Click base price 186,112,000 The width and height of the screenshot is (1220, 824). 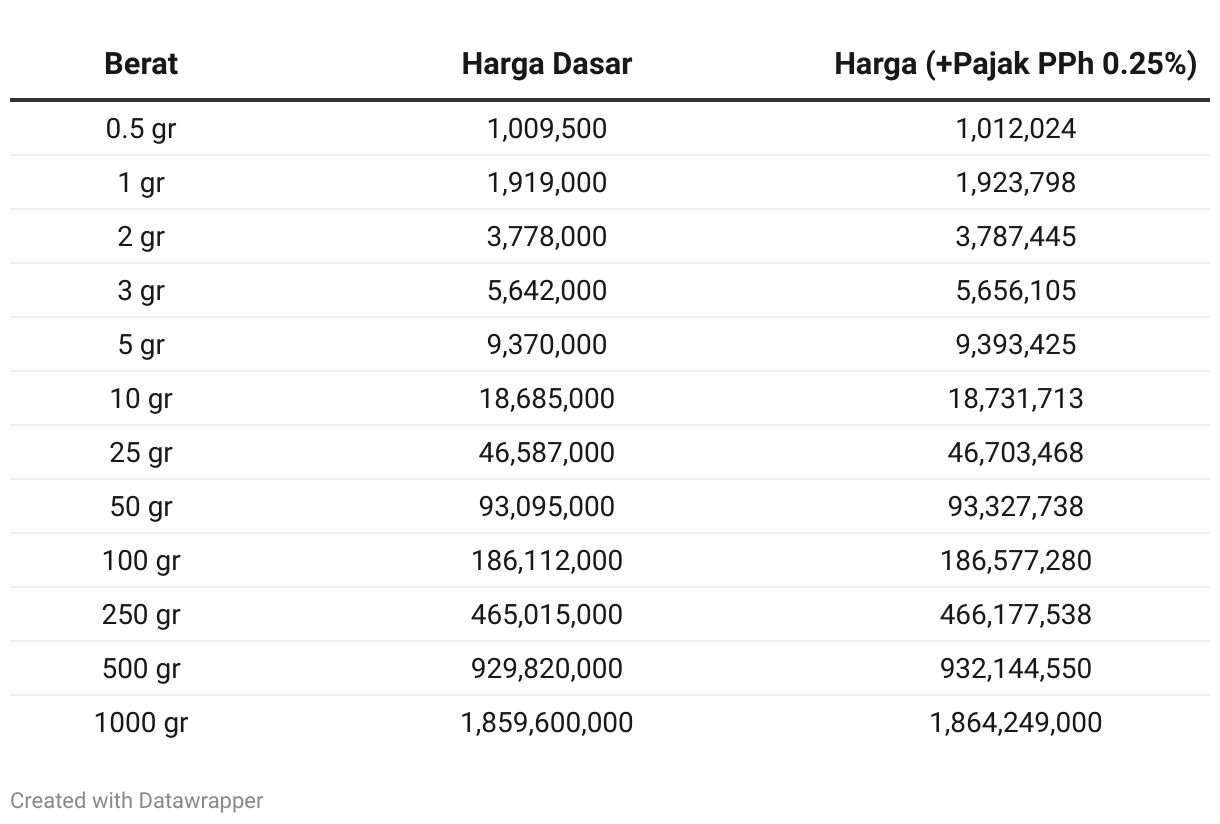(547, 561)
